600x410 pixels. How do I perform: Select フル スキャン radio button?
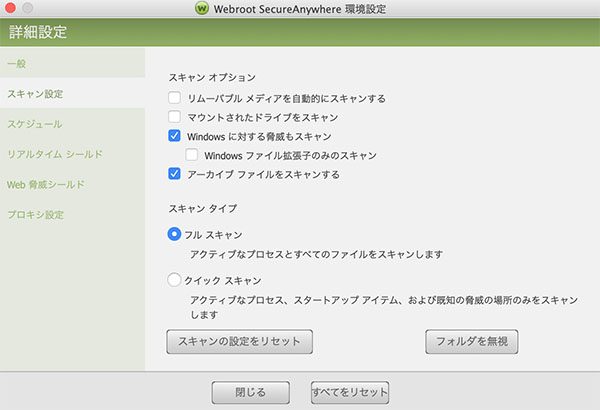pos(174,234)
